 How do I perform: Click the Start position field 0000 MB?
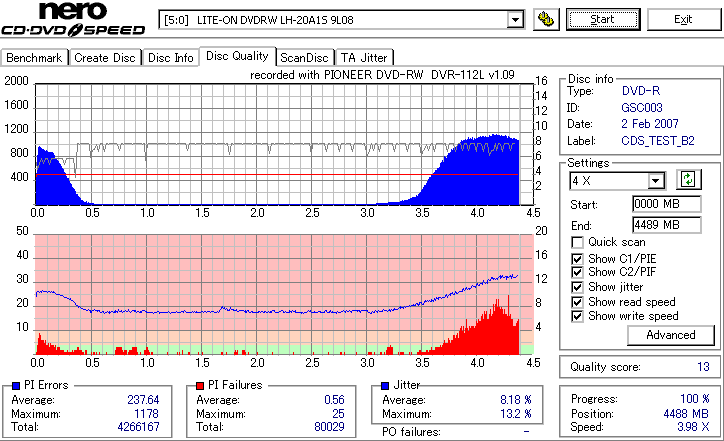pos(666,204)
